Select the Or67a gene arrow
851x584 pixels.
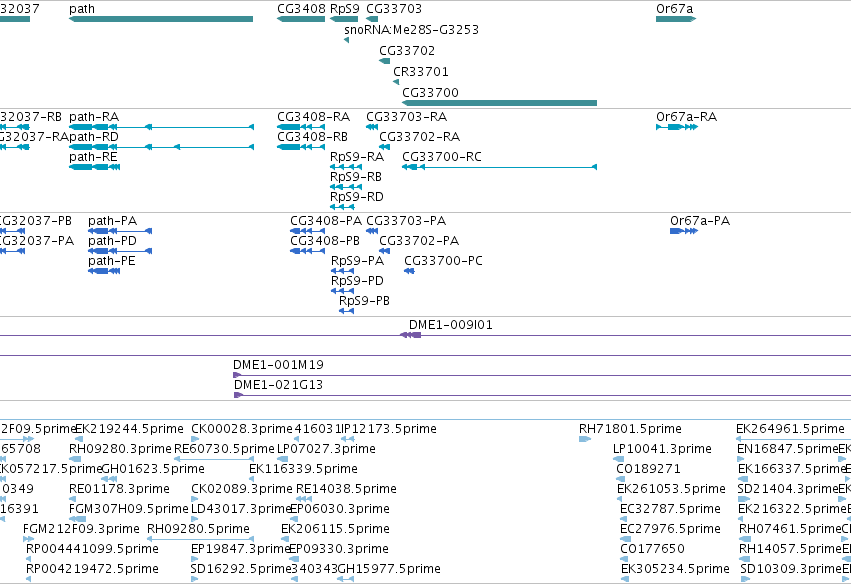point(676,19)
